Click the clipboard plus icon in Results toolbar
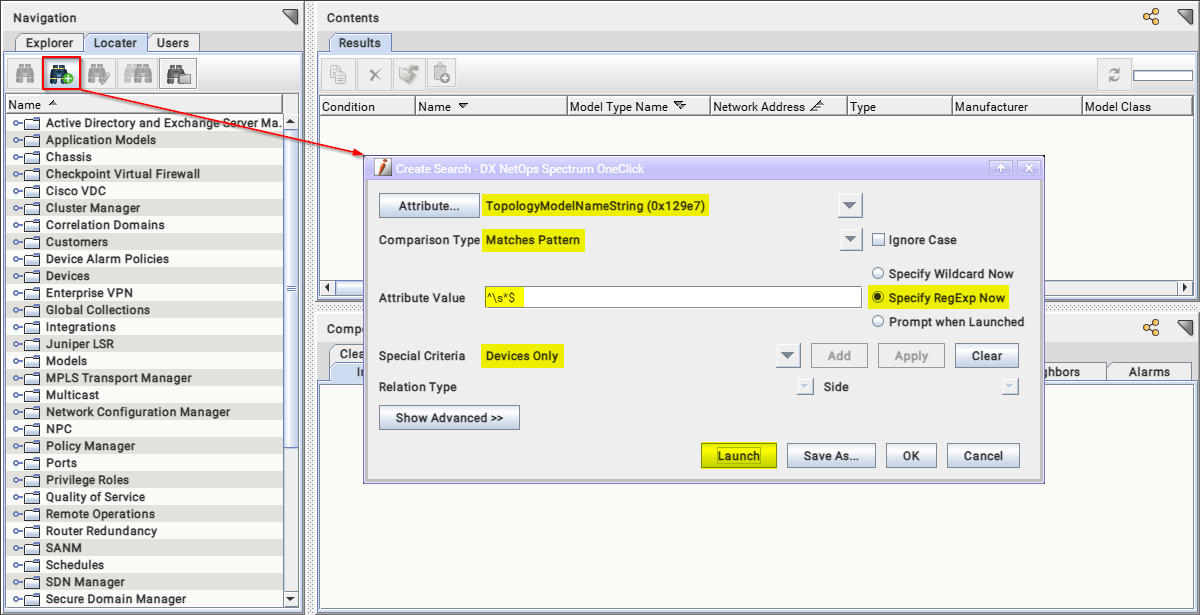 (x=441, y=74)
